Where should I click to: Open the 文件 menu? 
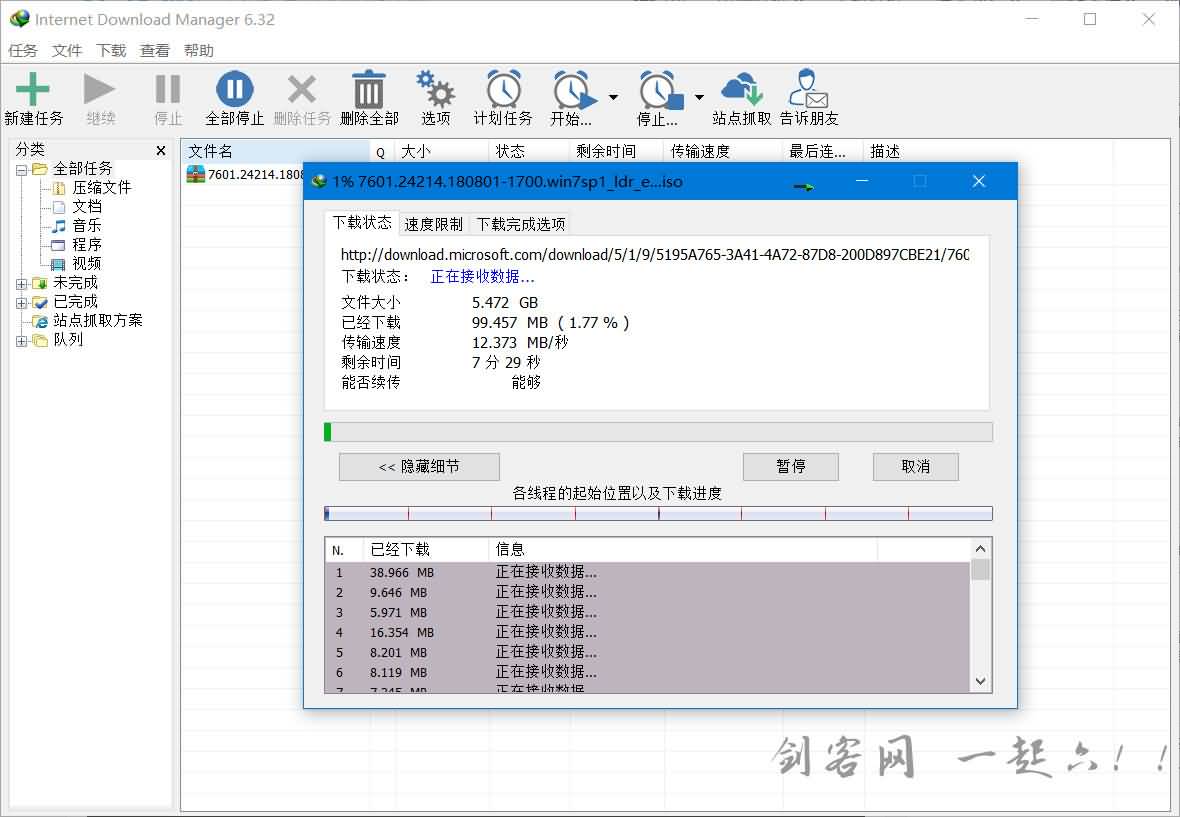coord(66,50)
